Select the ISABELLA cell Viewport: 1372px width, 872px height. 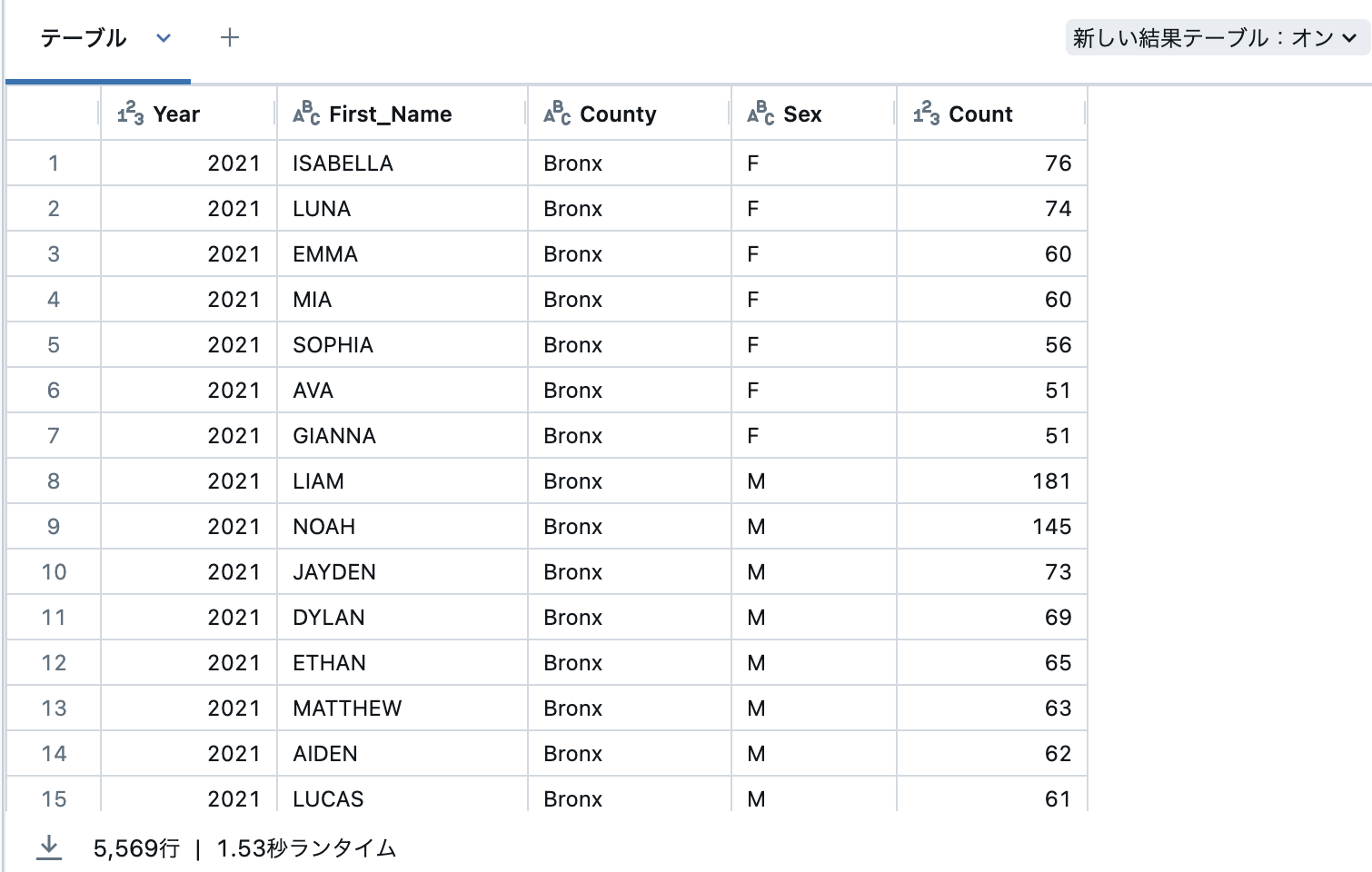click(x=403, y=163)
